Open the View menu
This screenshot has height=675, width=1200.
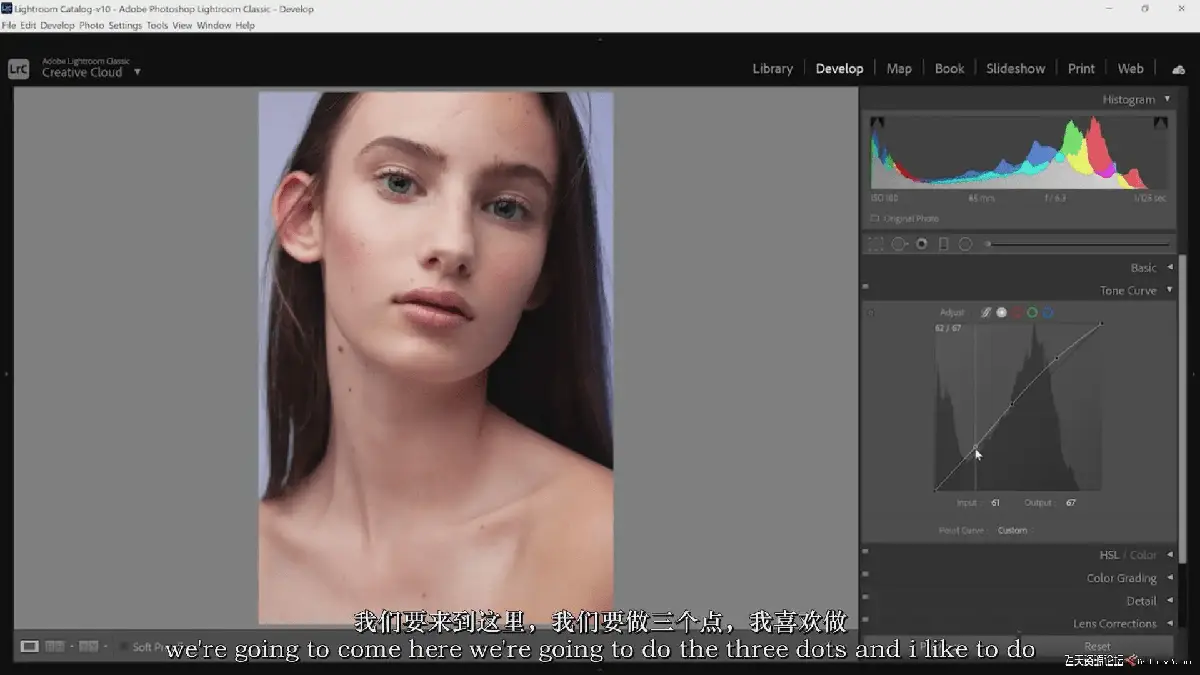[x=182, y=25]
